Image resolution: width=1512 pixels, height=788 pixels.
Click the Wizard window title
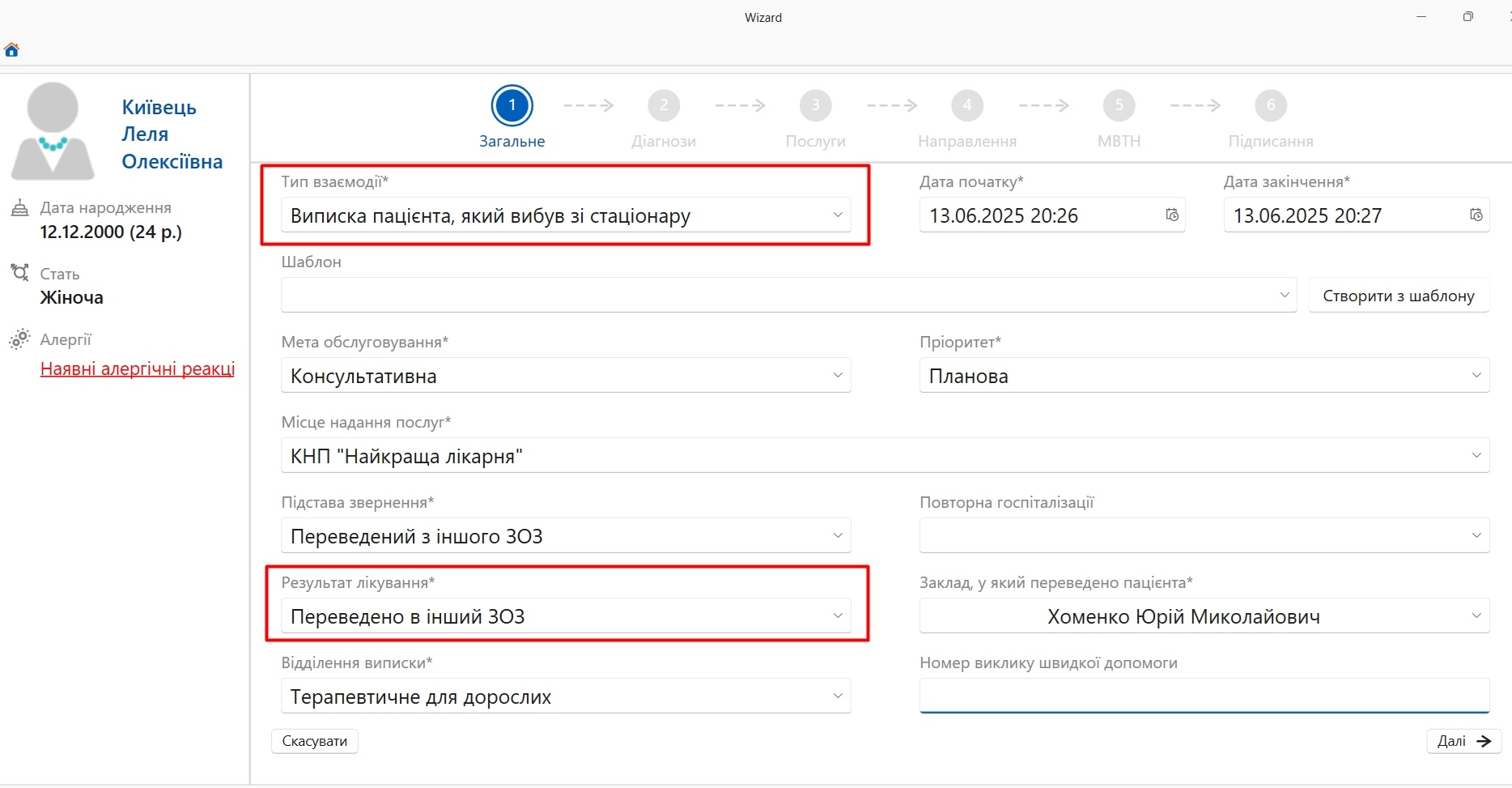pos(763,18)
